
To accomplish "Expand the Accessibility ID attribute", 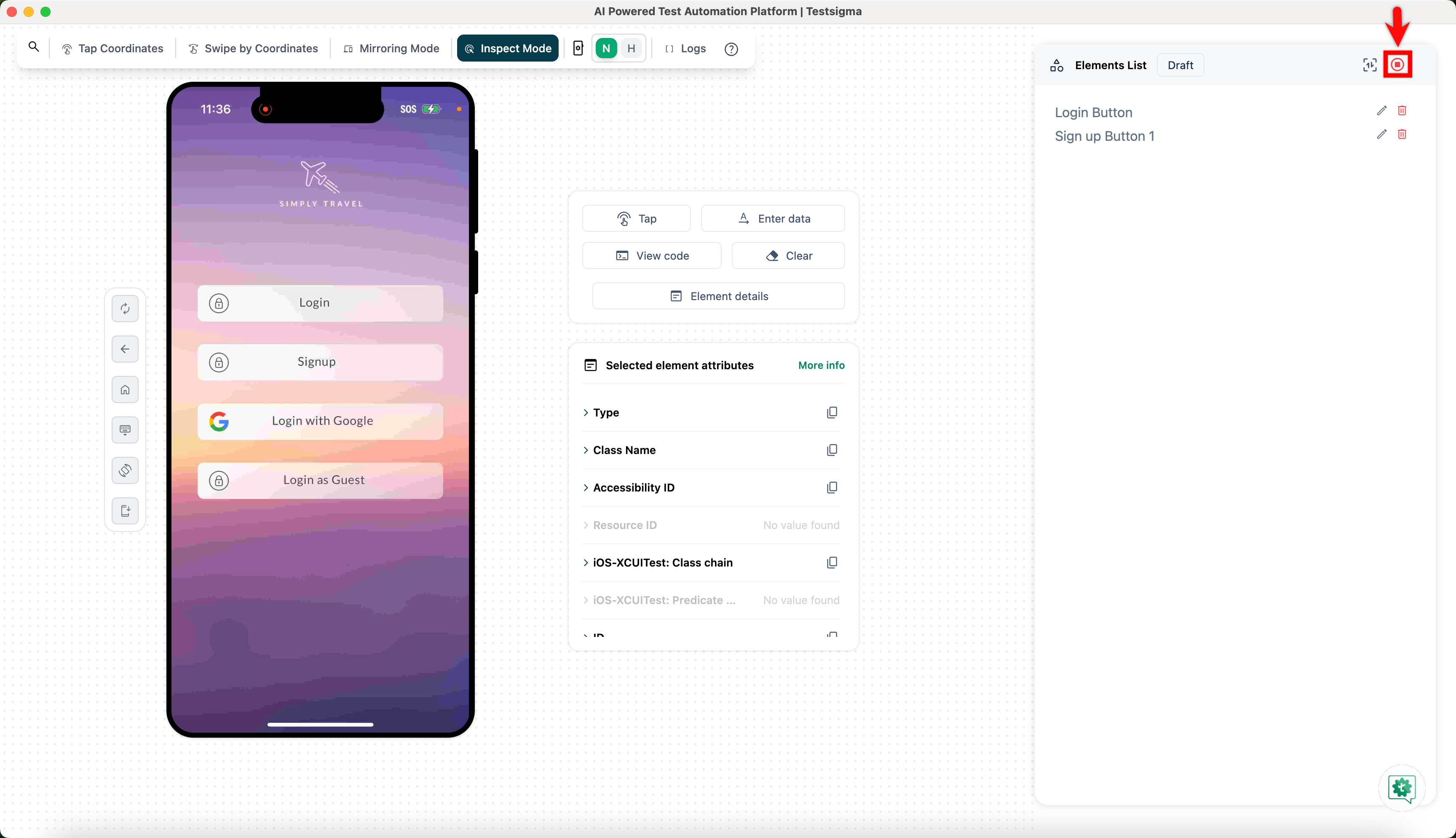I will 633,487.
